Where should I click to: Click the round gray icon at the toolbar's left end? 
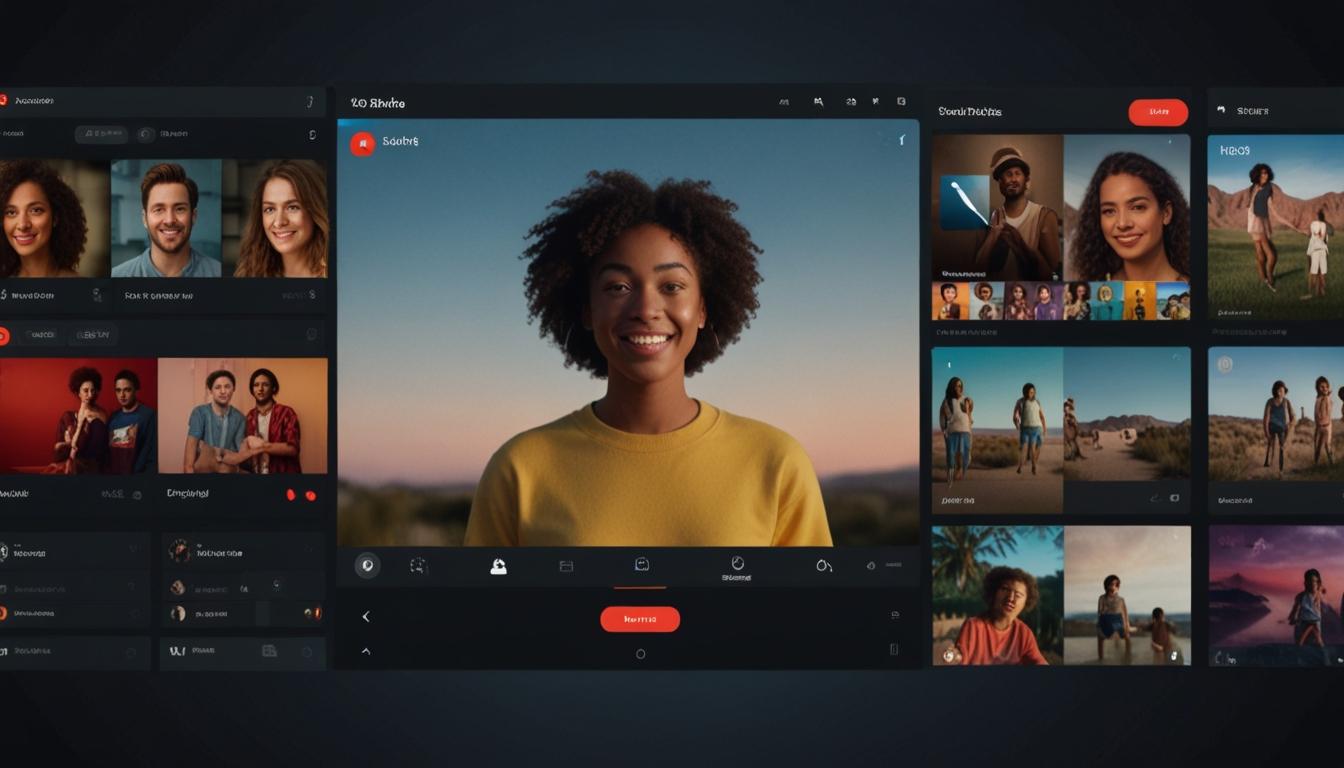coord(367,566)
